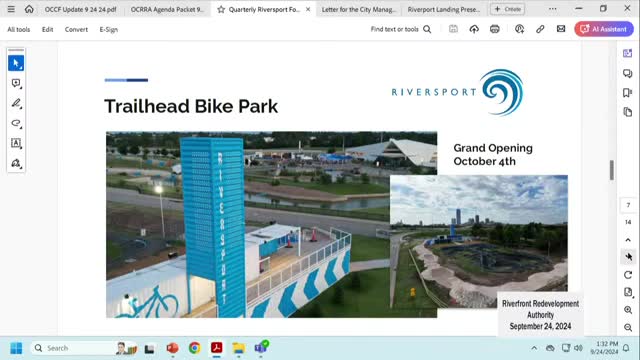Open the share with others icon
This screenshot has width=640, height=360.
(x=519, y=29)
